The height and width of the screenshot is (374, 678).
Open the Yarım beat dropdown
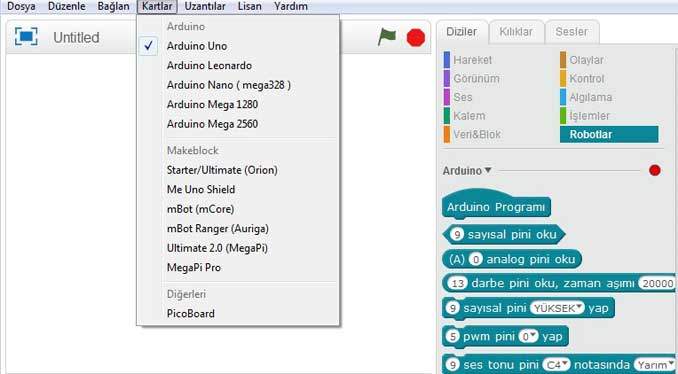point(655,365)
